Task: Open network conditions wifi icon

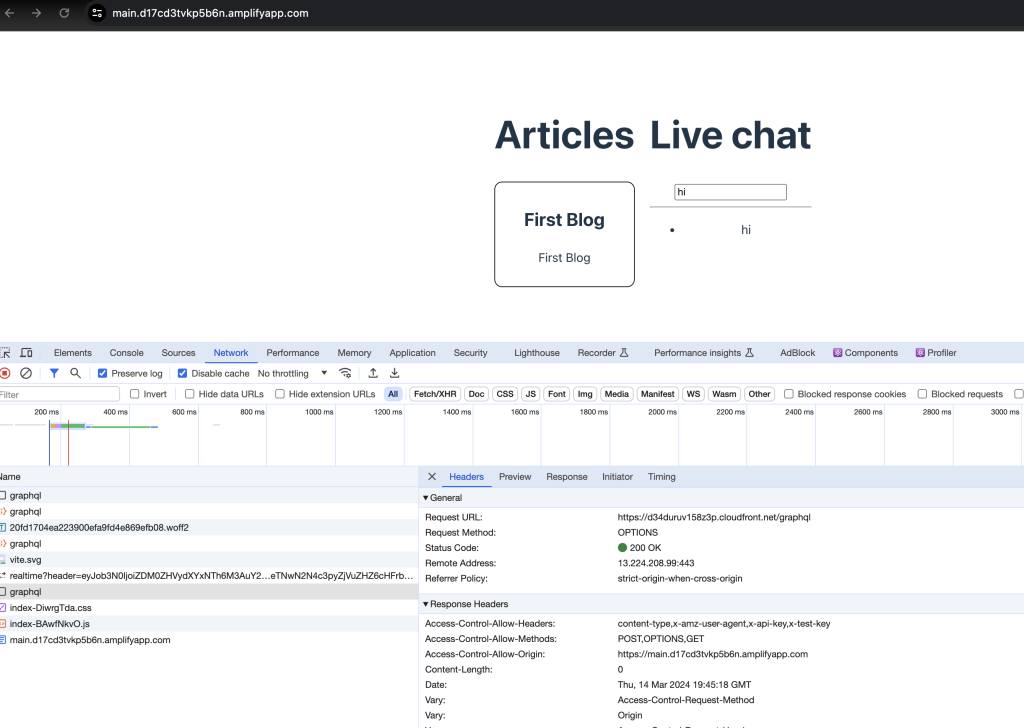Action: click(x=345, y=373)
